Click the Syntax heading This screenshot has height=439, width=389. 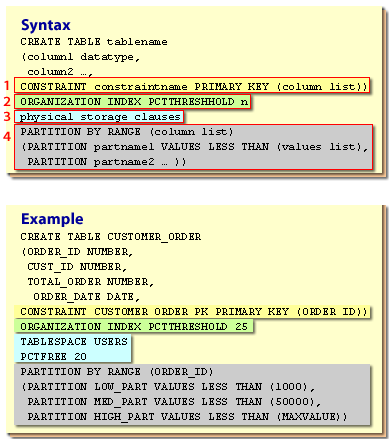pos(46,25)
